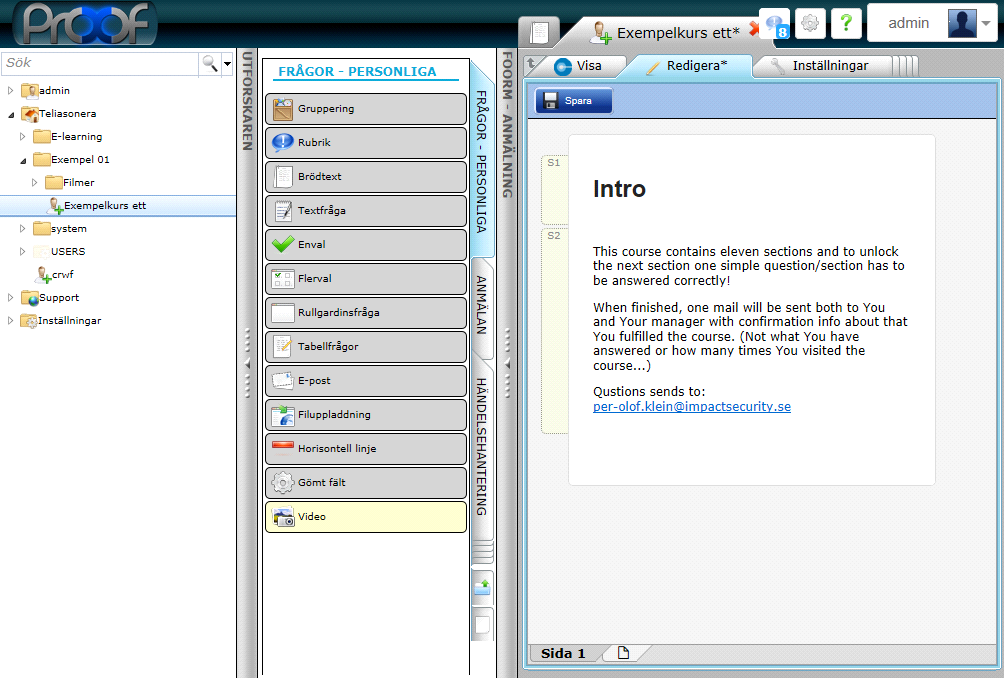This screenshot has height=678, width=1004.
Task: Click the Gruppering question type icon
Action: (x=282, y=109)
